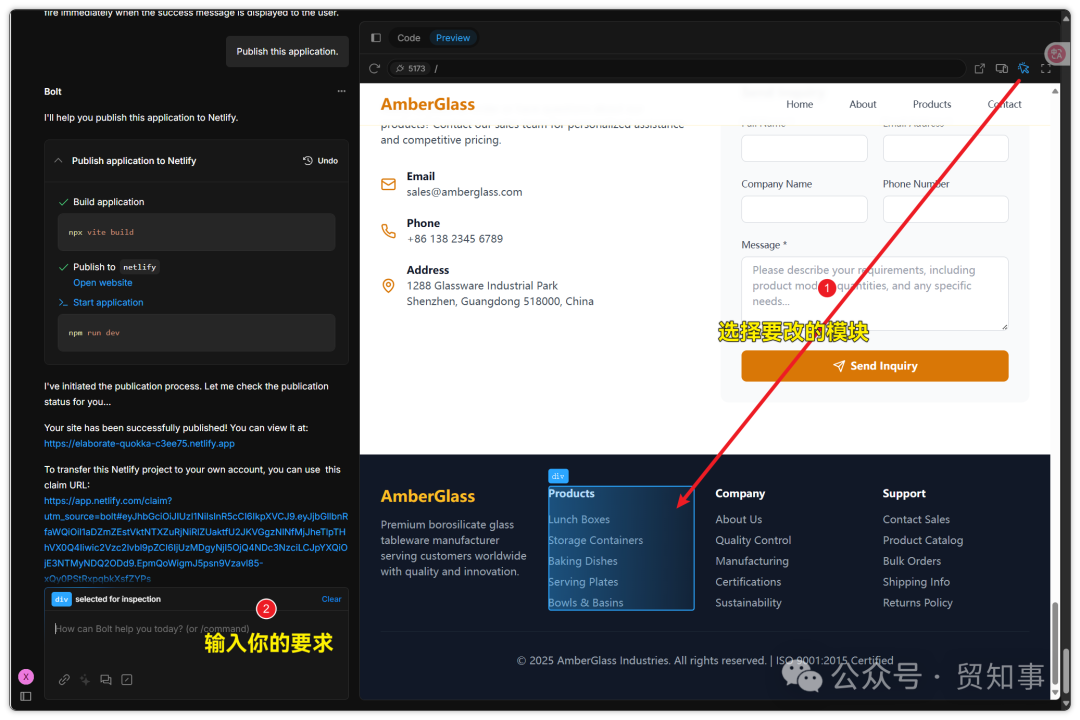1080x720 pixels.
Task: Click the Company Name input field
Action: [804, 209]
